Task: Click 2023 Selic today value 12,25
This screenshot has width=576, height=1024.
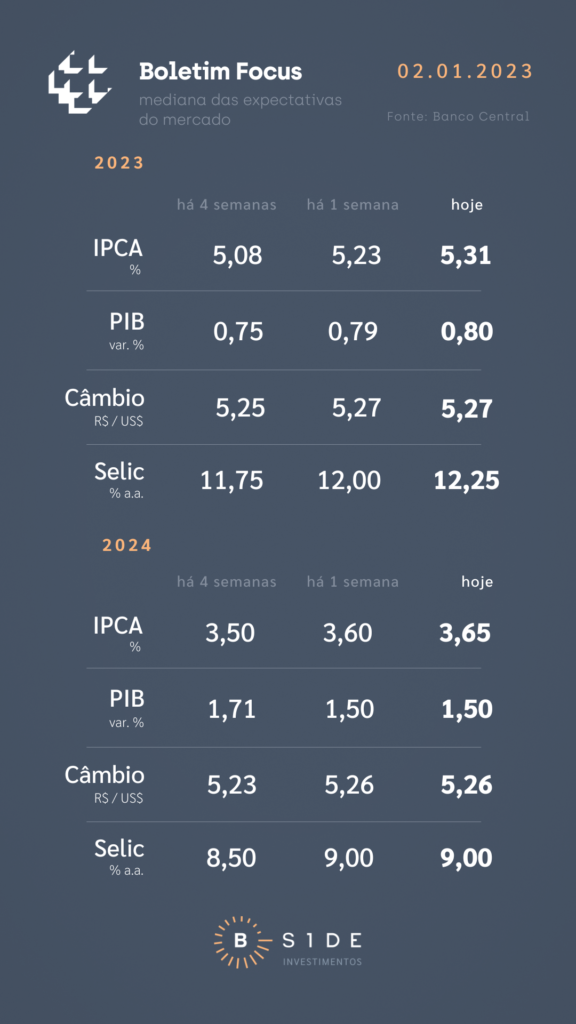Action: click(x=466, y=481)
